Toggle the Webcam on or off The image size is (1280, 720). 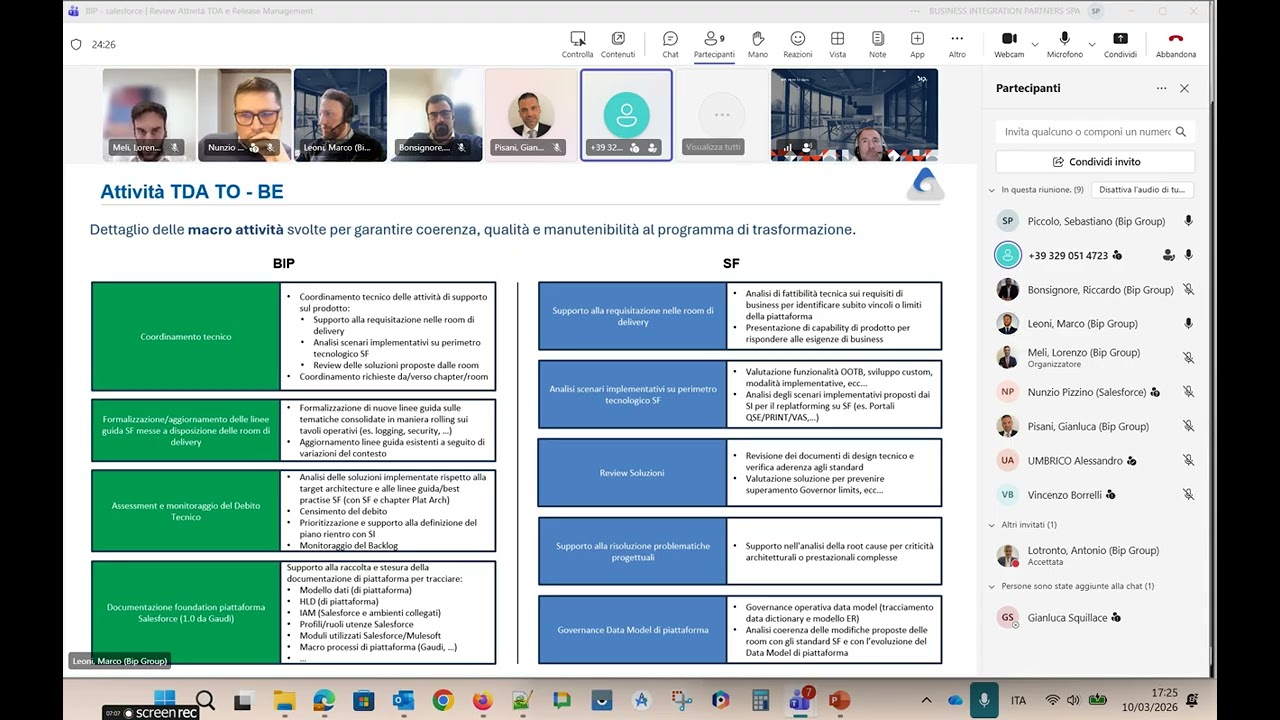point(1009,44)
